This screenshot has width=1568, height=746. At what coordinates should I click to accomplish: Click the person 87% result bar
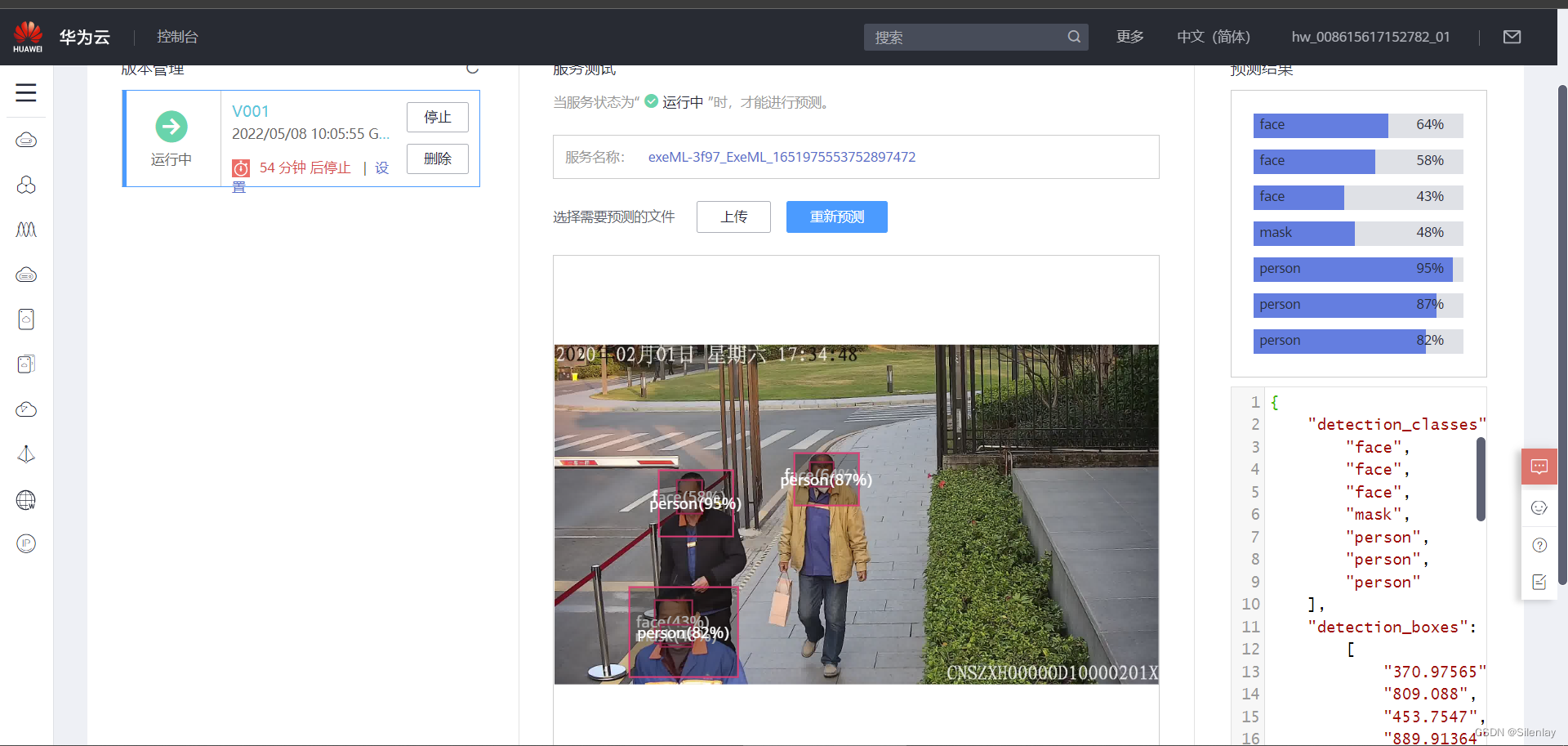[x=1358, y=305]
